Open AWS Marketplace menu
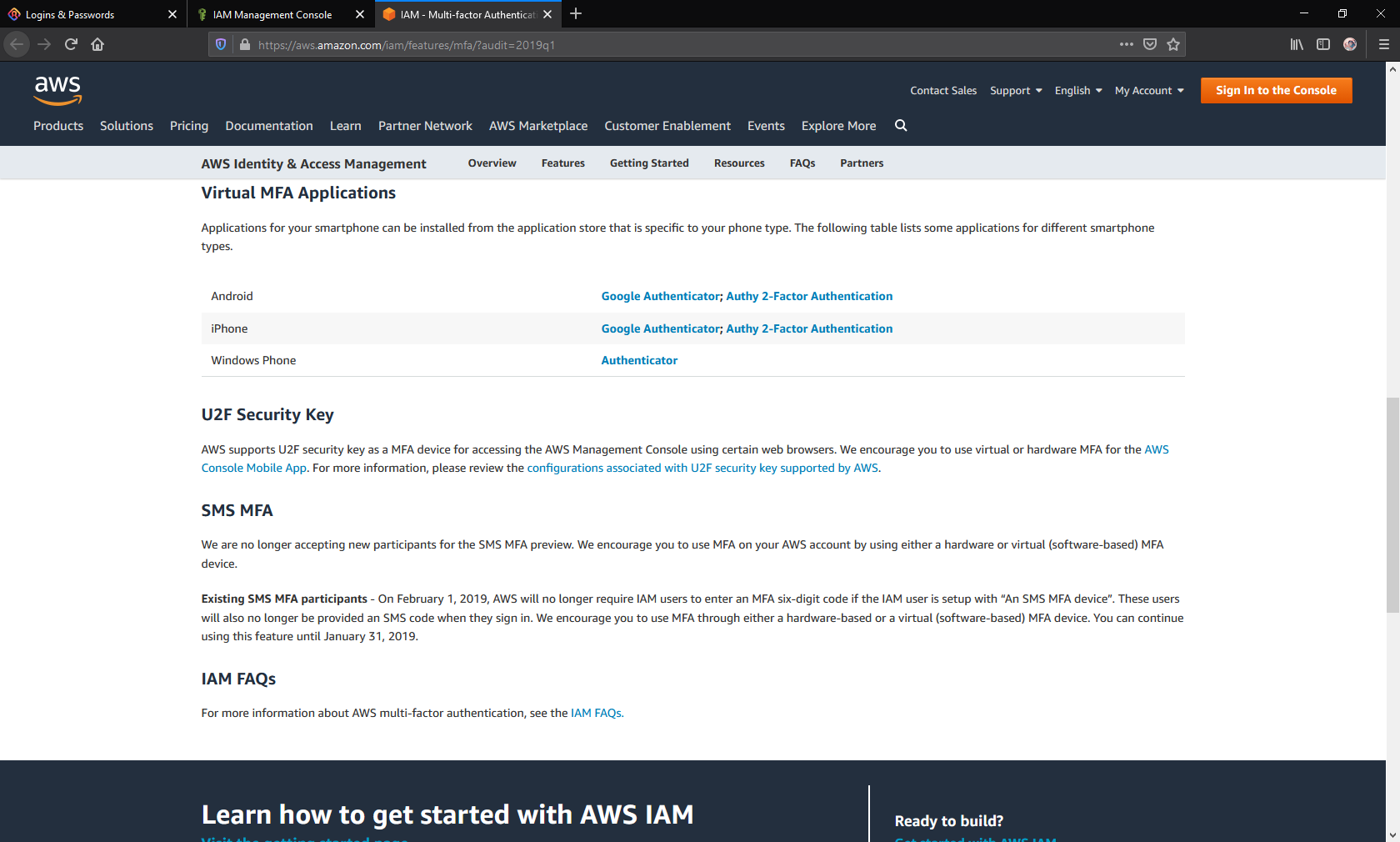Image resolution: width=1400 pixels, height=842 pixels. point(538,126)
